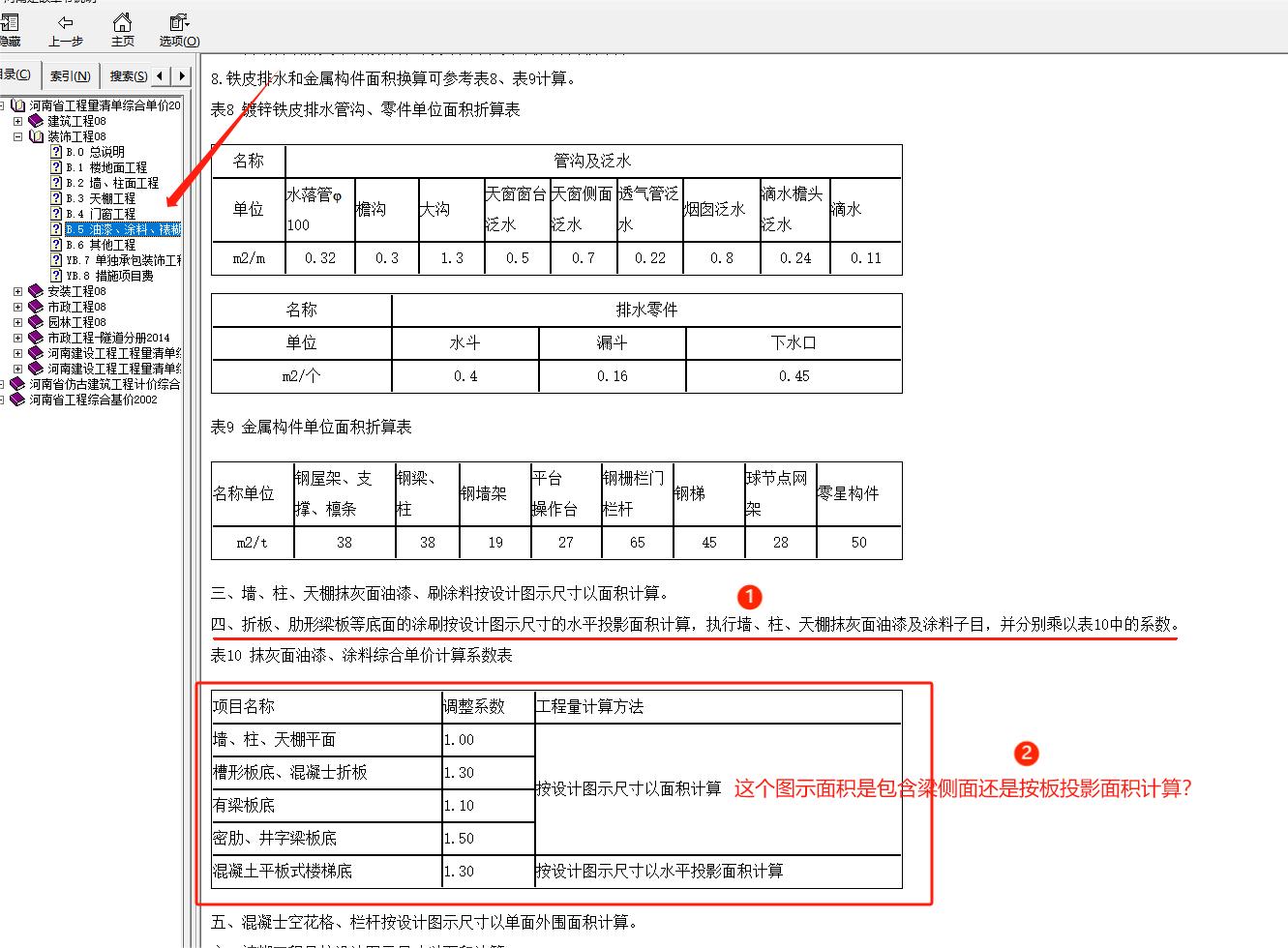Click the topic icon beside YB.8 措施项目费
Image resolution: width=1288 pixels, height=948 pixels.
55,276
